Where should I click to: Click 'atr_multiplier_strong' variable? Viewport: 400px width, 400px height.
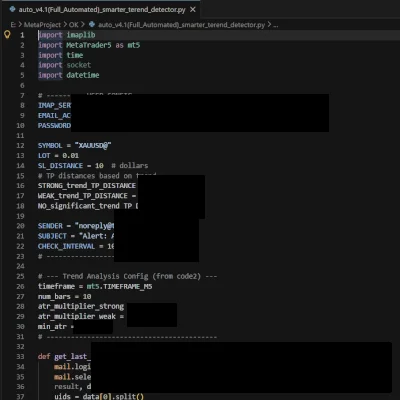pos(81,306)
